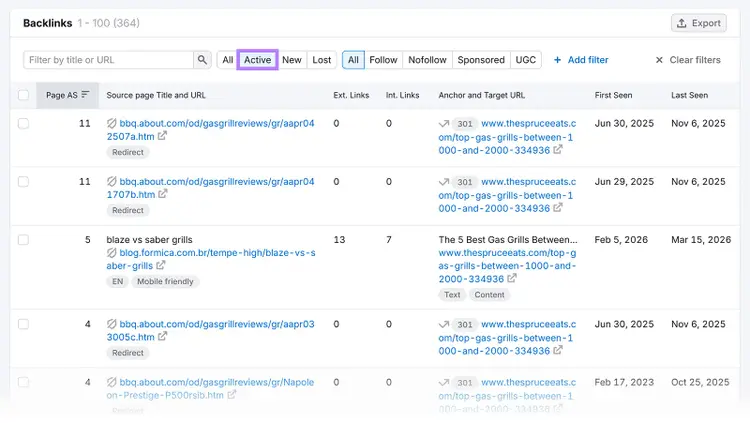
Task: Open external link icon for aapr042507a.htm
Action: [163, 136]
